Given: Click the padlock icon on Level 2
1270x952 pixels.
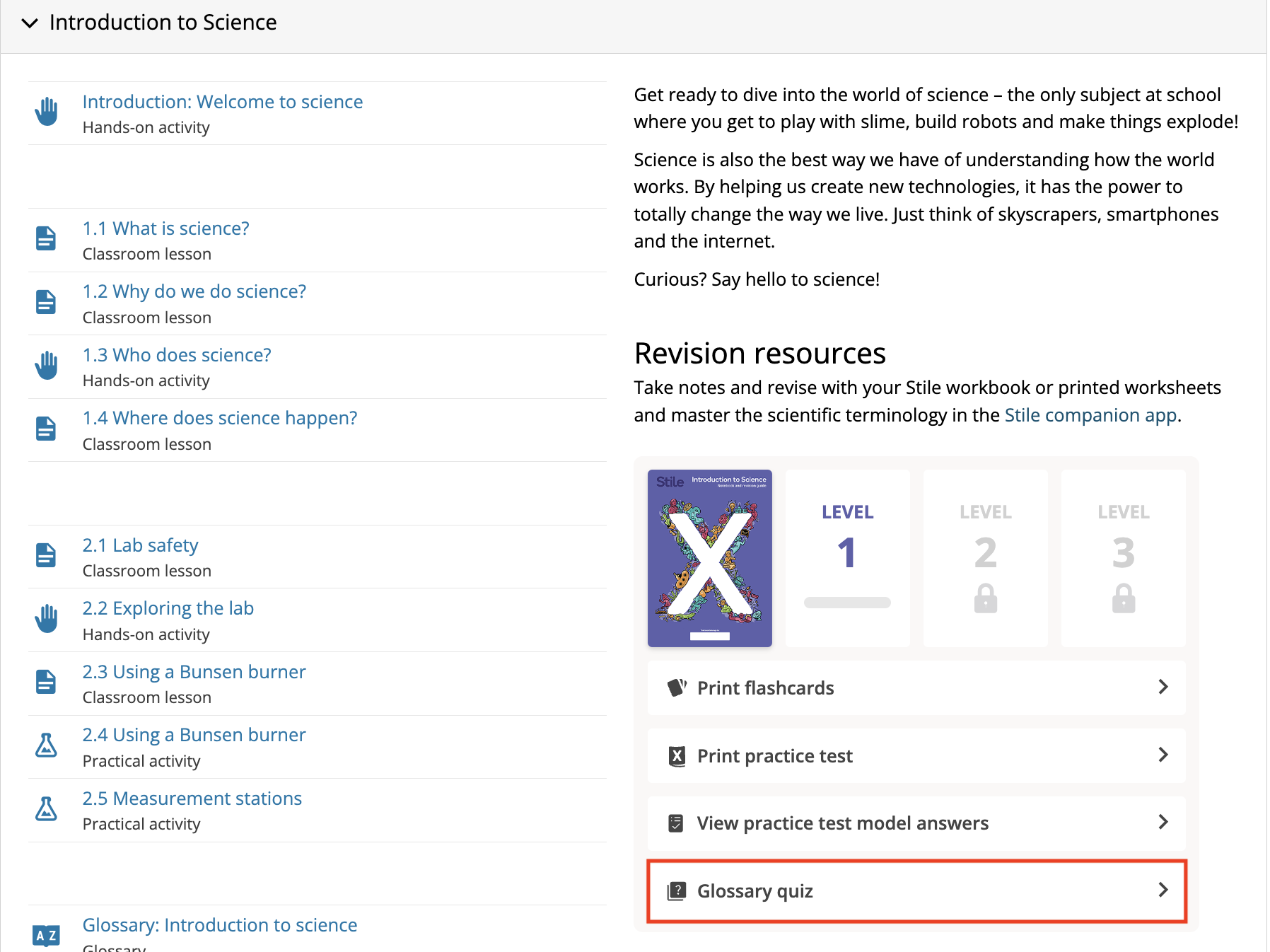Looking at the screenshot, I should (985, 598).
